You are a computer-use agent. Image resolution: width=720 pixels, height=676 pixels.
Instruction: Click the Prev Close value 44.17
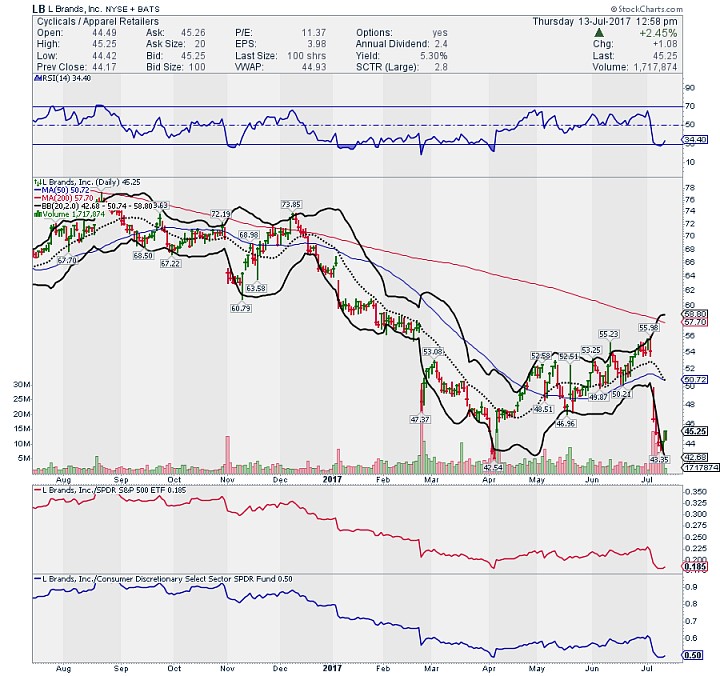click(x=104, y=67)
